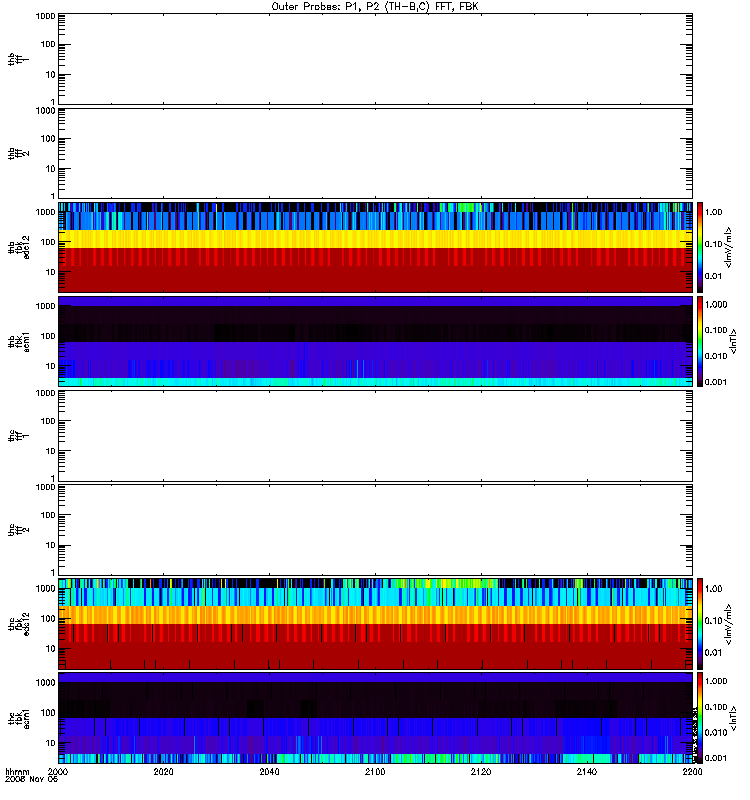Click the '2020' time tick label

click(x=163, y=772)
